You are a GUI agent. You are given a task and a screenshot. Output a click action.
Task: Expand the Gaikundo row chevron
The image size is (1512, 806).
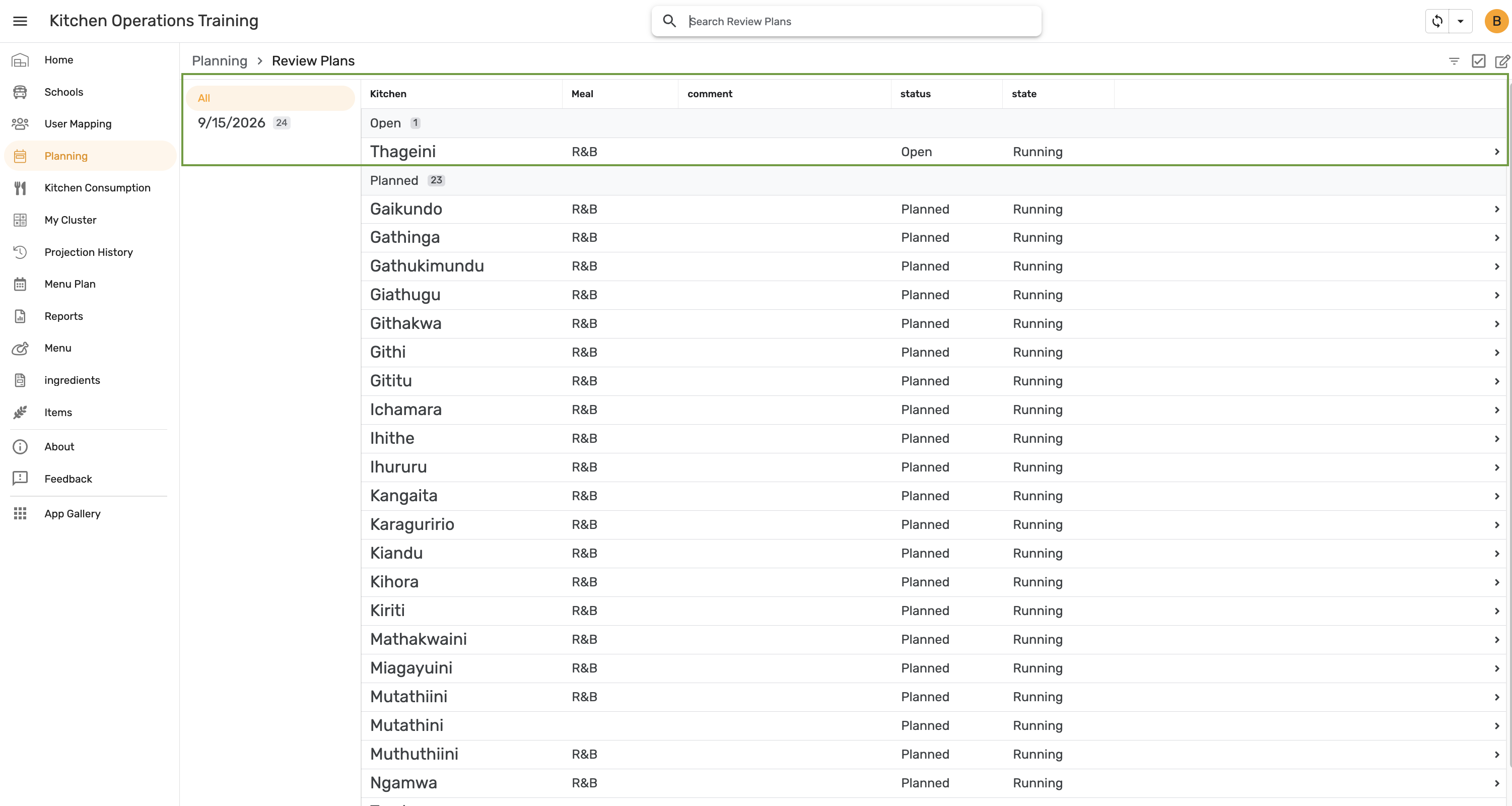1497,210
